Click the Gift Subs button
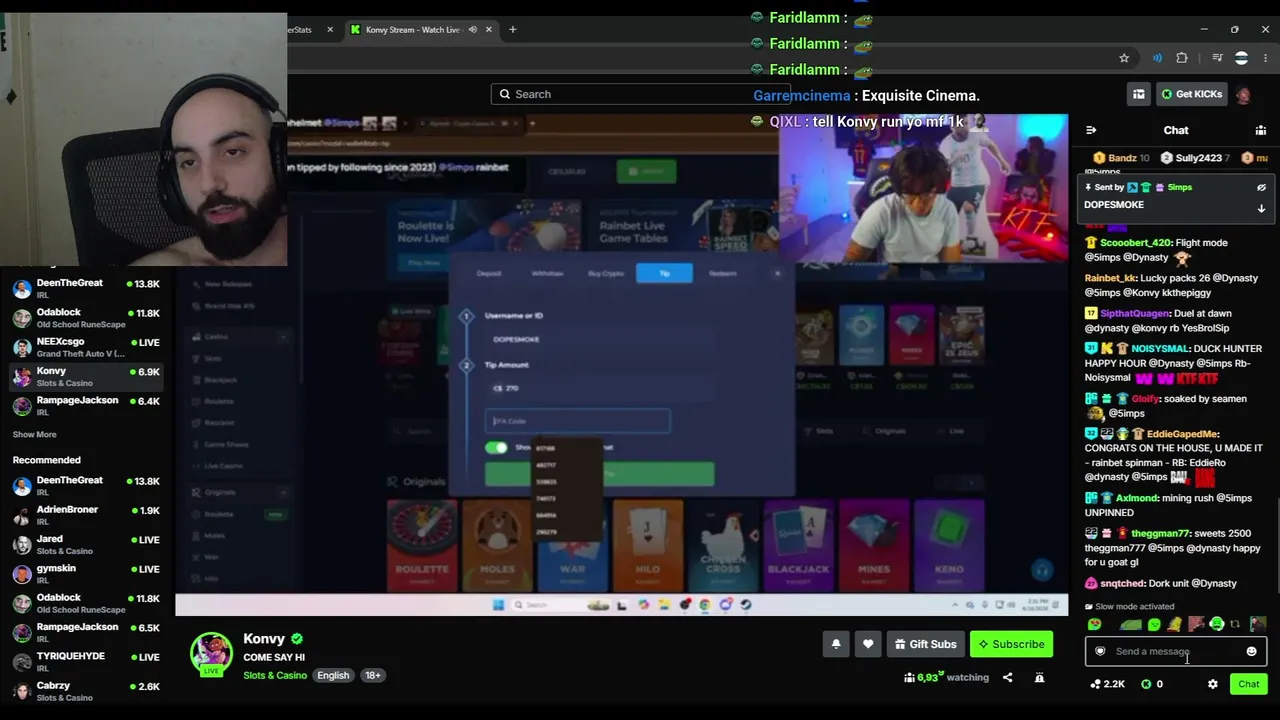This screenshot has height=720, width=1280. point(925,644)
